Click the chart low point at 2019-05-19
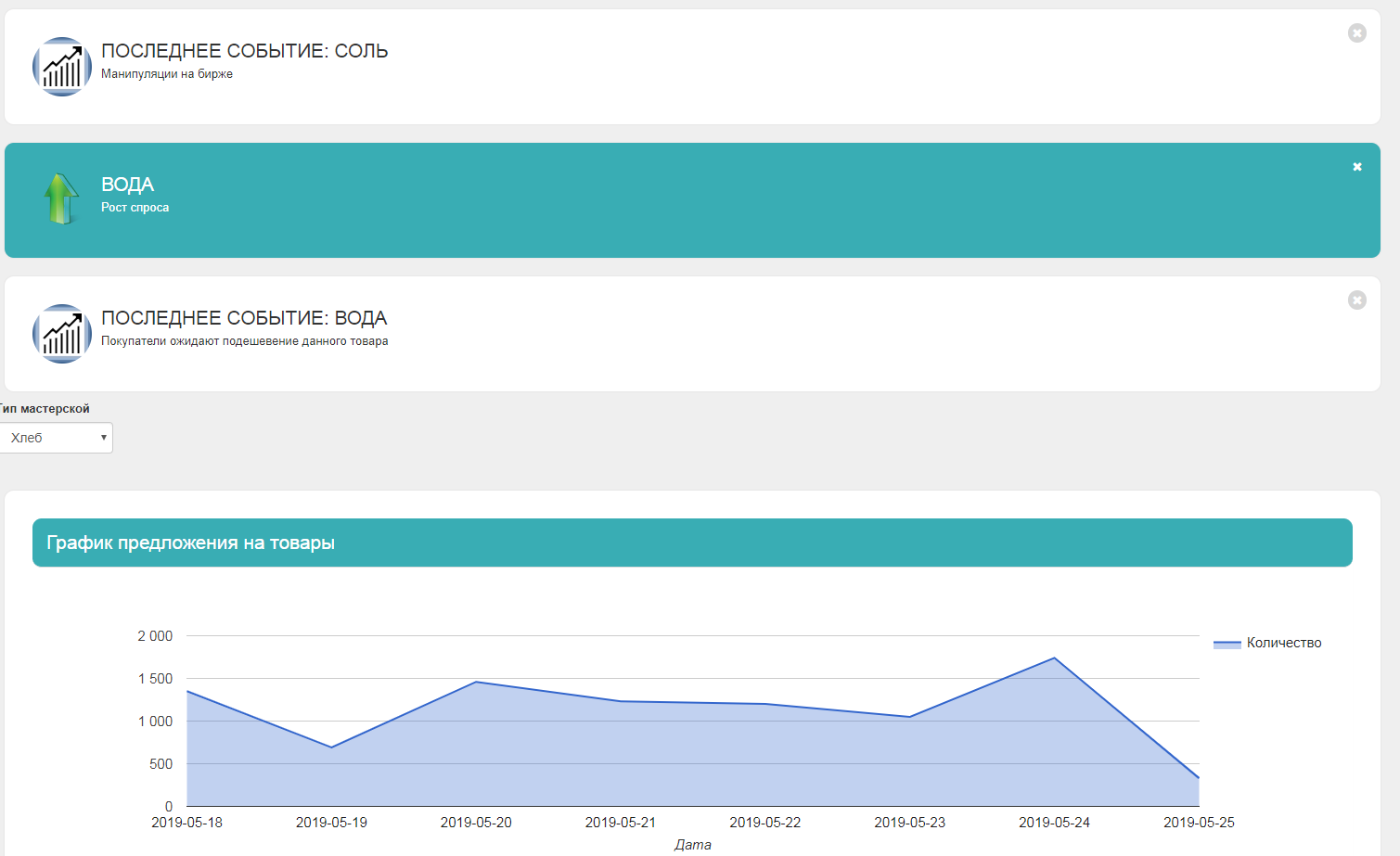 coord(331,747)
